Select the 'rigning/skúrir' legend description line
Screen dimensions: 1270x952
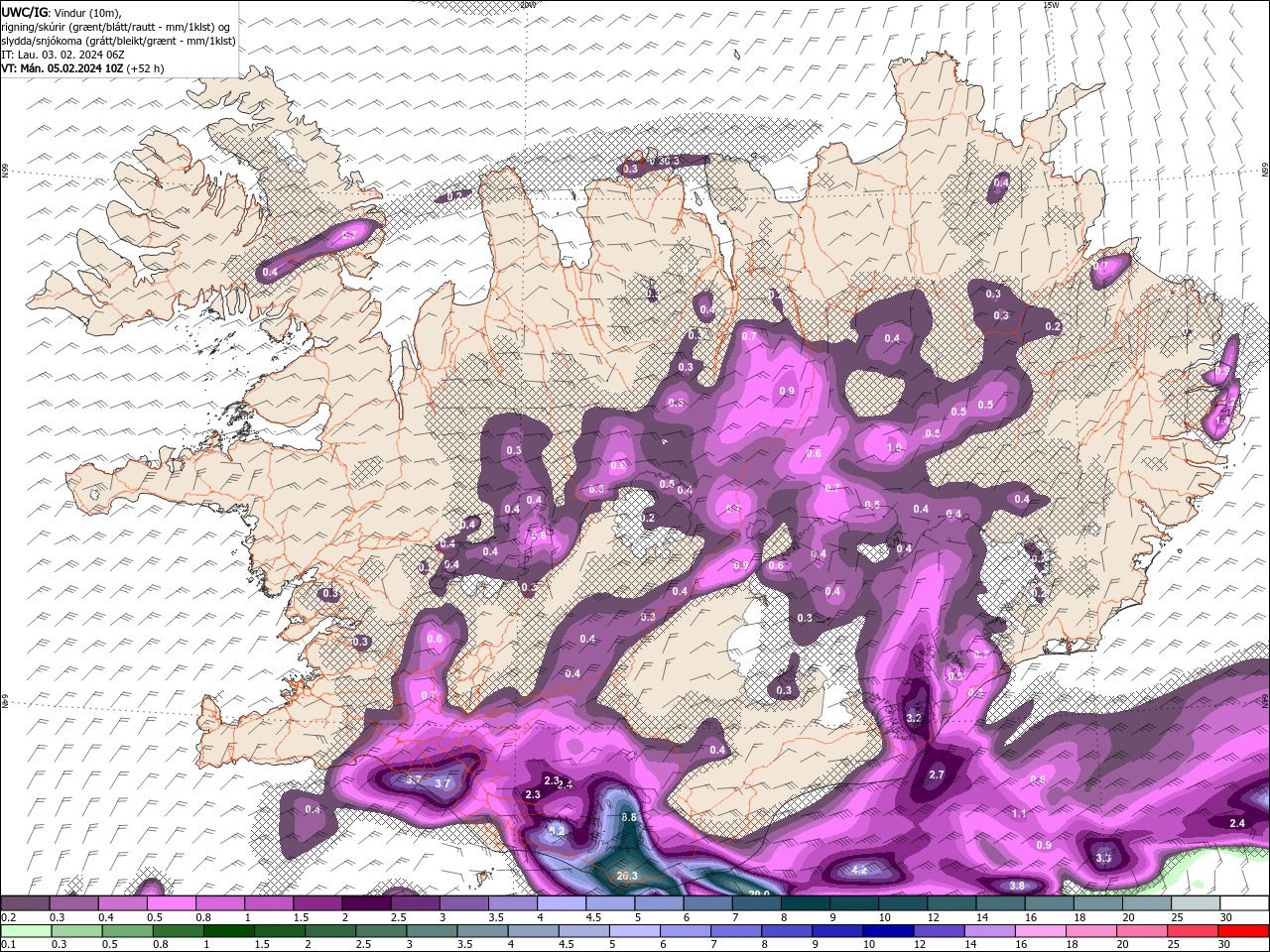(116, 27)
